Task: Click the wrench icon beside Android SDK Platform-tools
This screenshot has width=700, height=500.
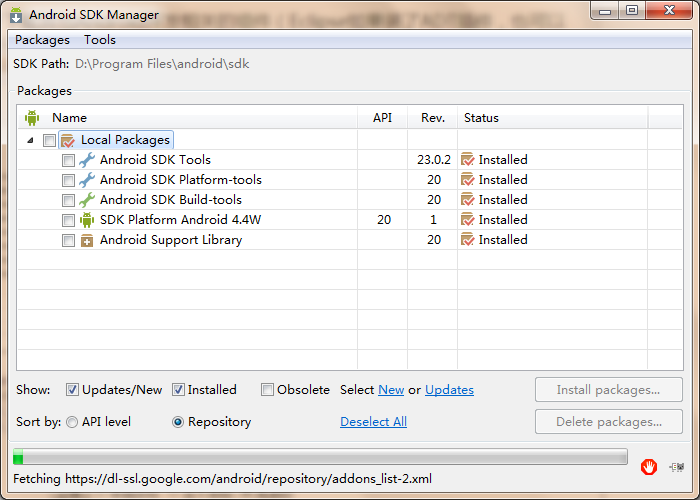Action: click(x=87, y=180)
